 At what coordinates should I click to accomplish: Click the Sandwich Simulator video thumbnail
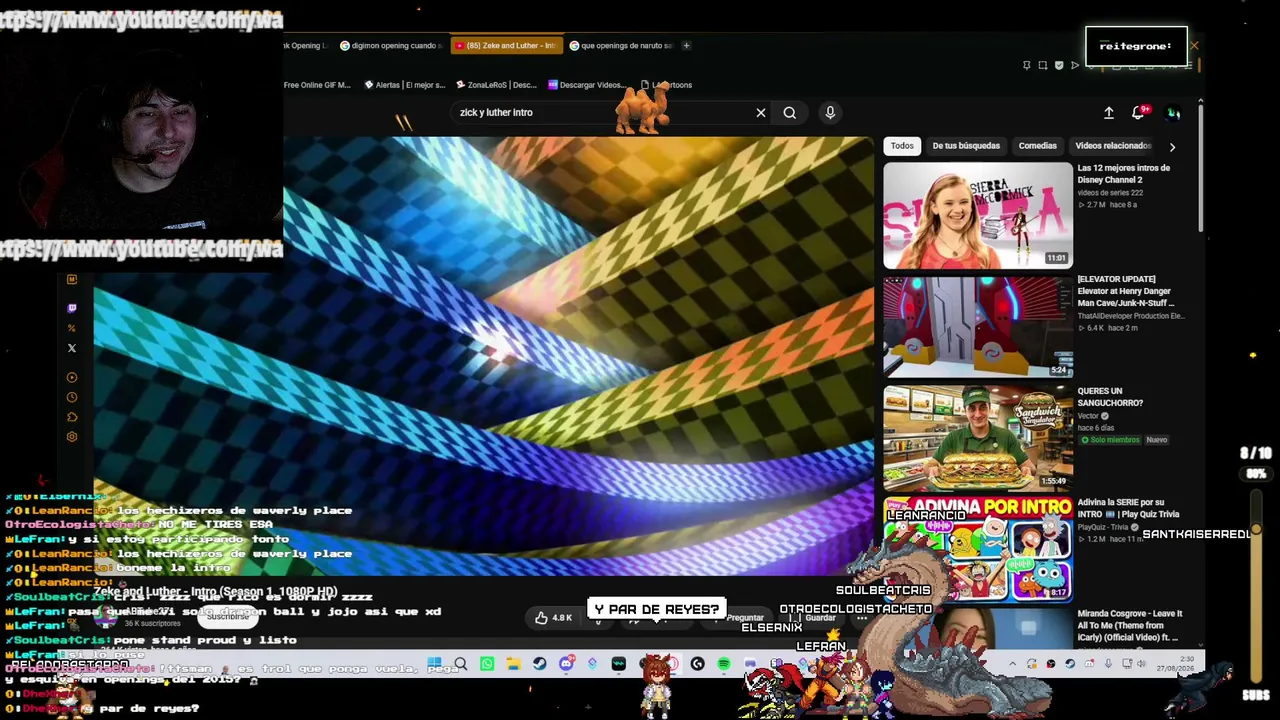(x=978, y=439)
